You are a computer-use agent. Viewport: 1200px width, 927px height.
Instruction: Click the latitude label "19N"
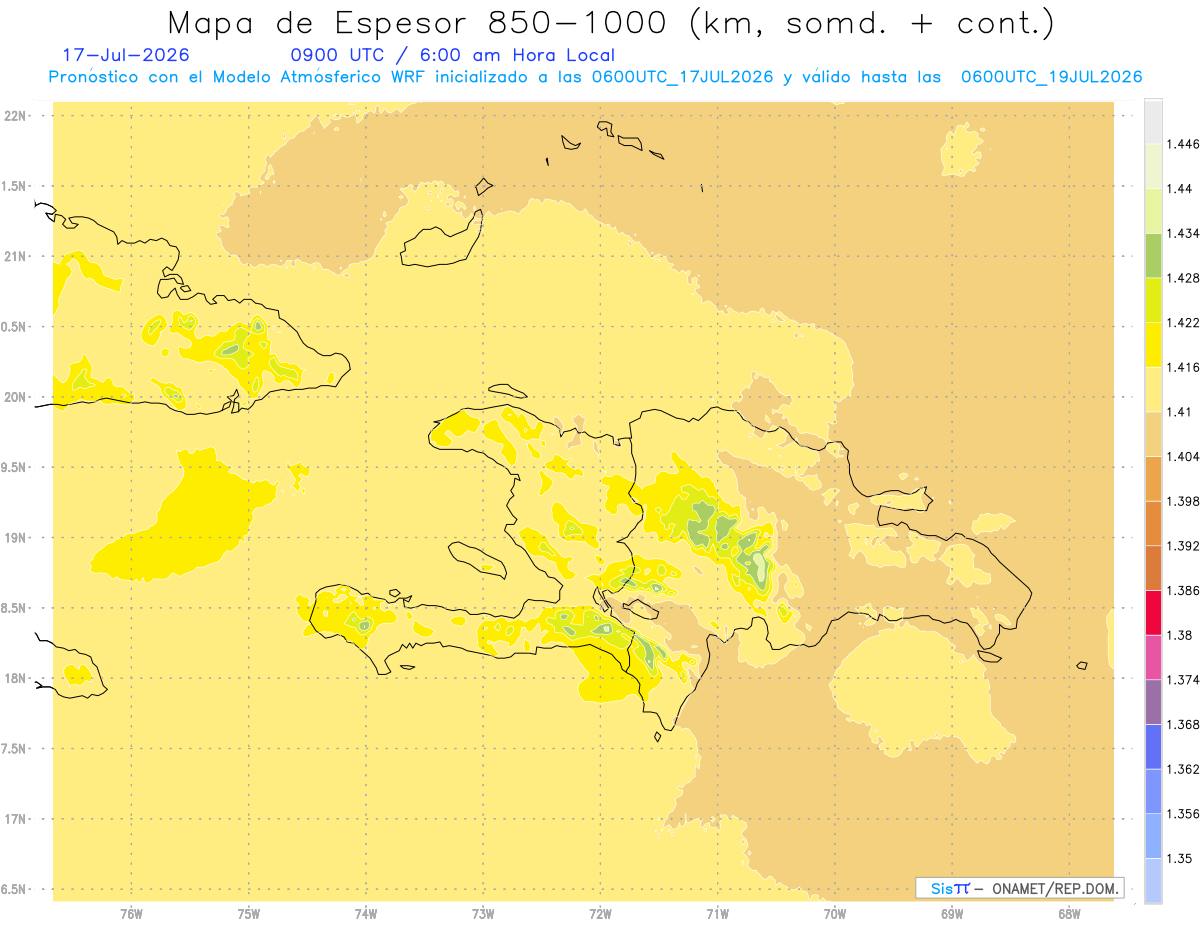[15, 537]
